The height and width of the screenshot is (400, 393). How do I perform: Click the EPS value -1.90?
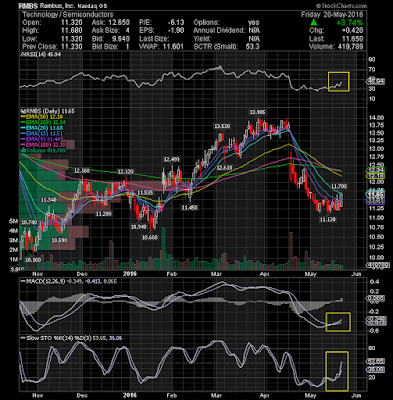[176, 30]
